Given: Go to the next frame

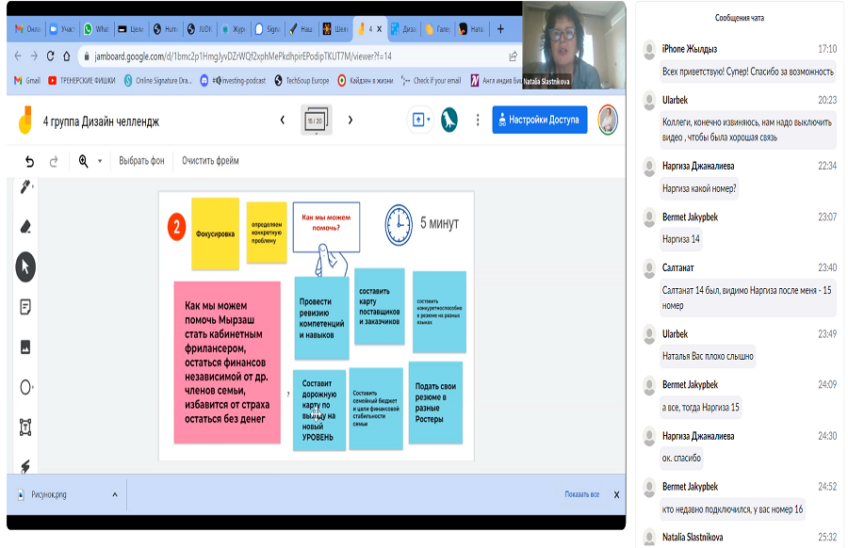Looking at the screenshot, I should pyautogui.click(x=350, y=120).
